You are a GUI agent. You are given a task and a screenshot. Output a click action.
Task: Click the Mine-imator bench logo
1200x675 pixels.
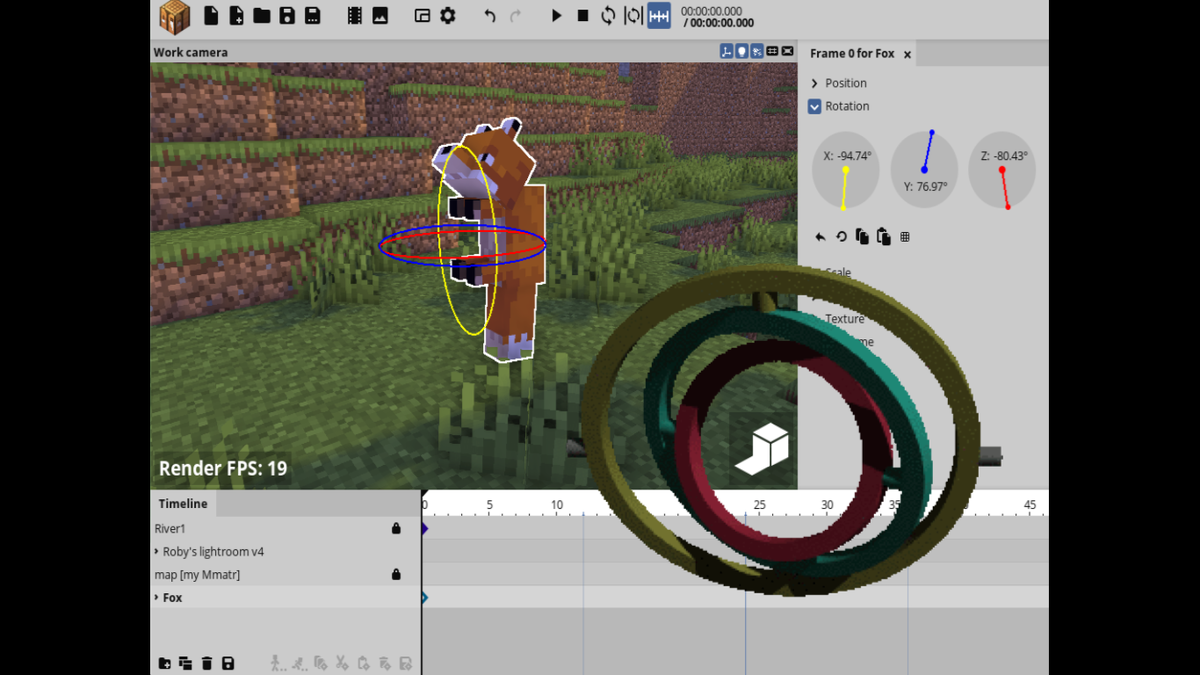click(175, 17)
